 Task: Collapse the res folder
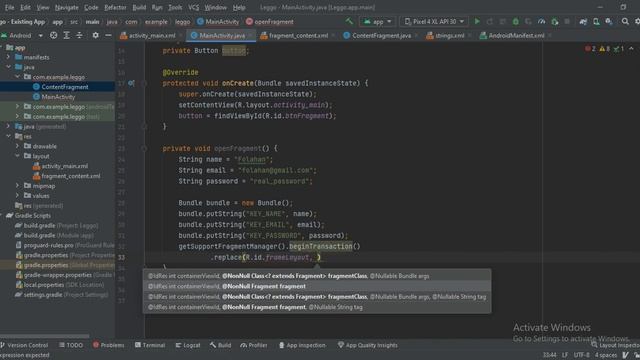8,136
